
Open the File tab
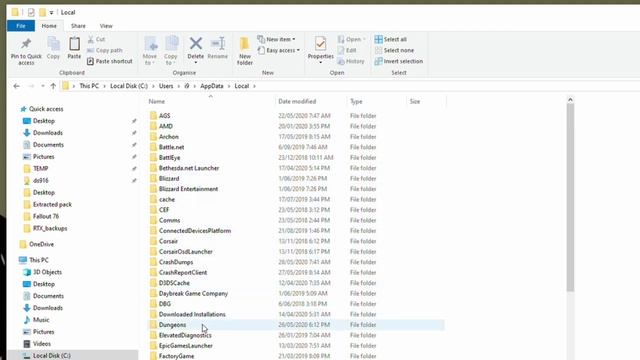(x=21, y=26)
